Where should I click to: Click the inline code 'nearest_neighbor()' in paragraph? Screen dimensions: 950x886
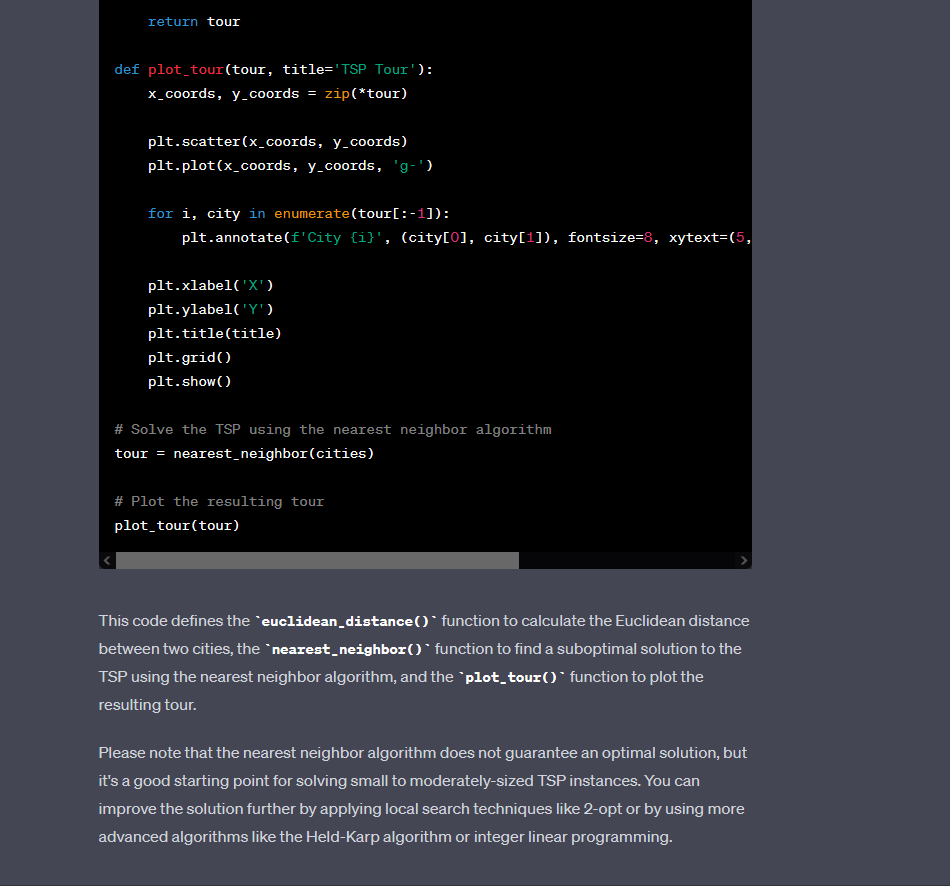347,649
